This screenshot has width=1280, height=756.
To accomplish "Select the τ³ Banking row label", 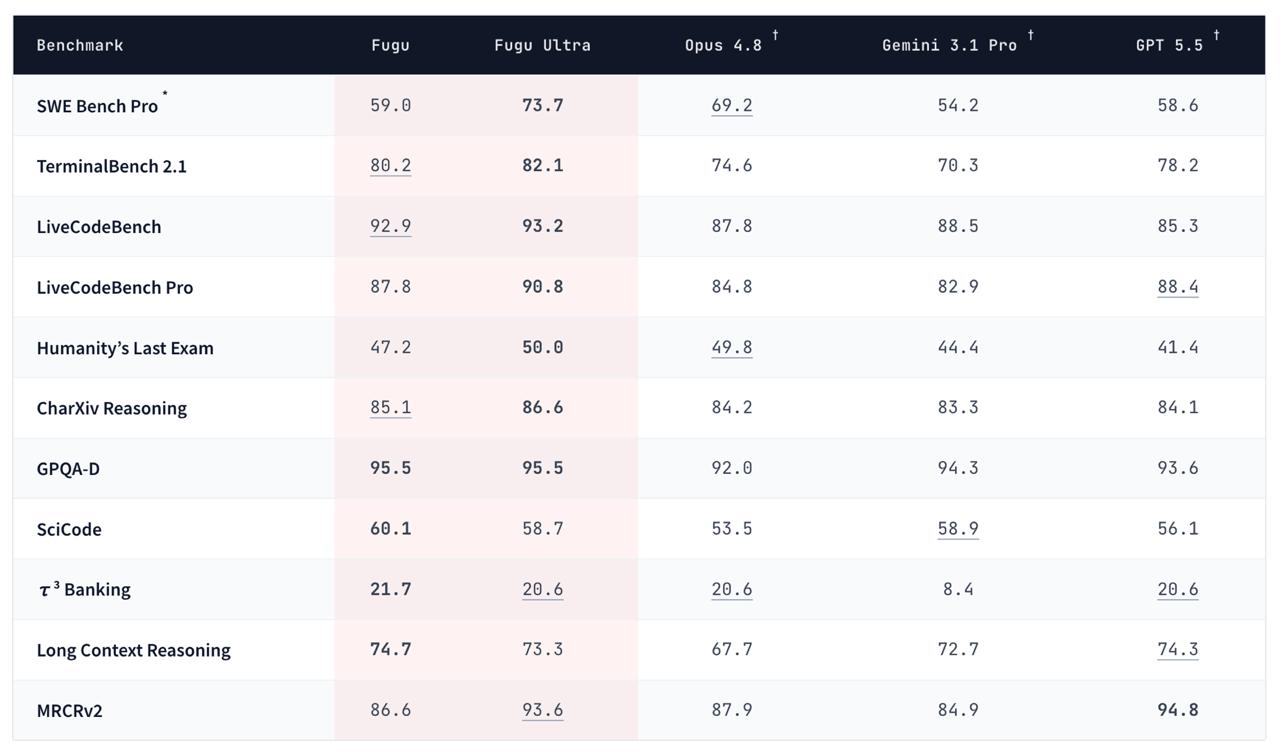I will [x=84, y=589].
